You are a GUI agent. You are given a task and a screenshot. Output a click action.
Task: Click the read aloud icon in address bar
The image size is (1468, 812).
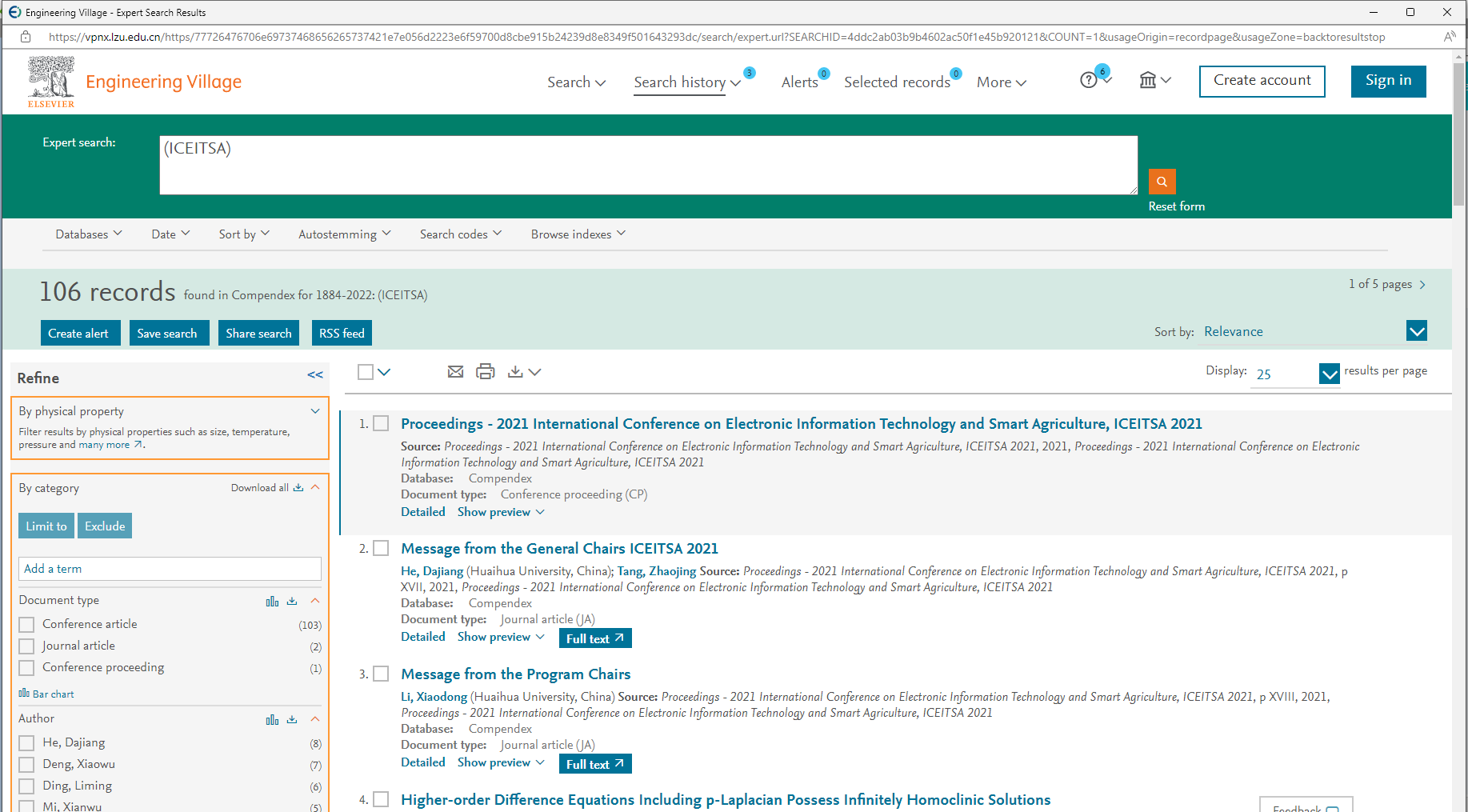(1450, 37)
